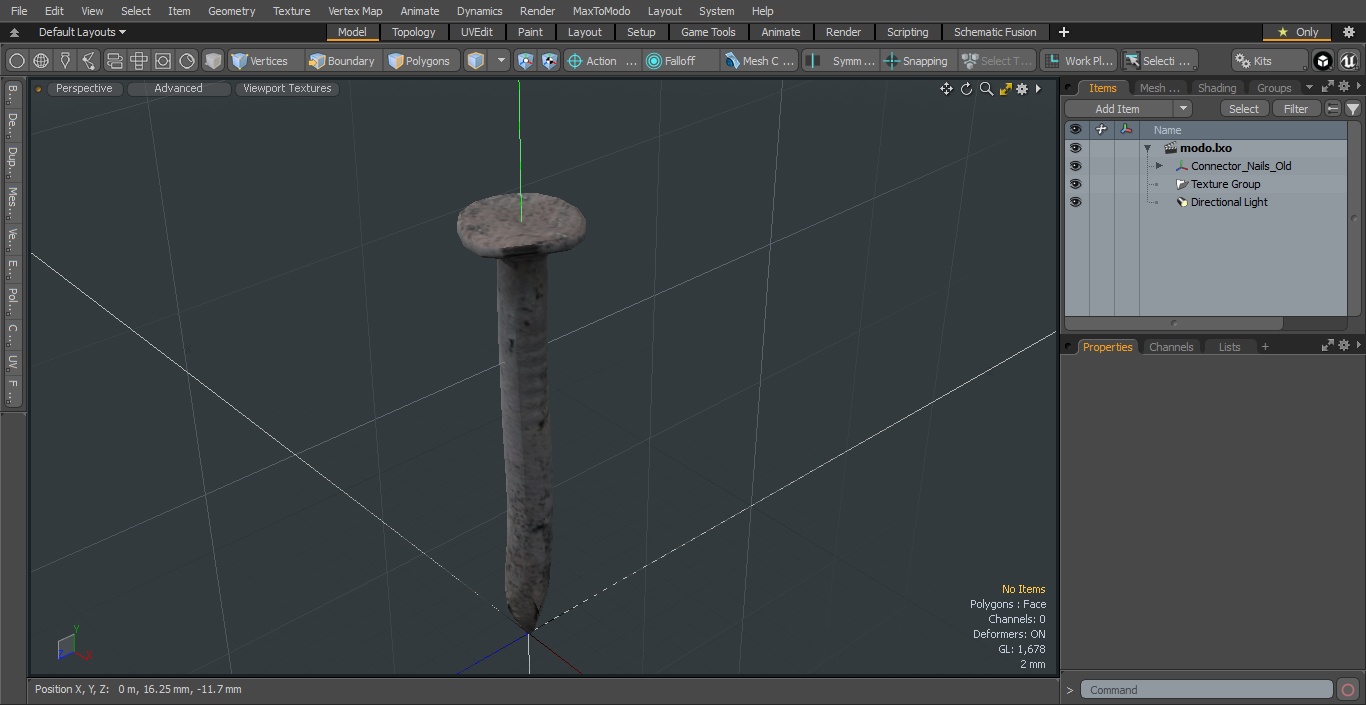
Task: Maximize viewport using orange expand icon
Action: pyautogui.click(x=1005, y=89)
